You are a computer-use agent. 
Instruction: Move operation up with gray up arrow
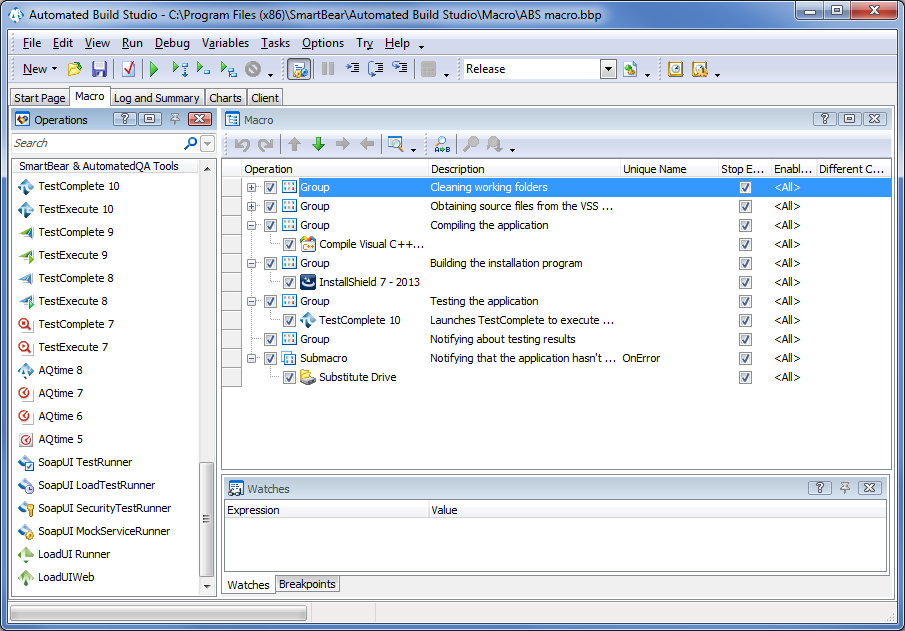(x=294, y=144)
